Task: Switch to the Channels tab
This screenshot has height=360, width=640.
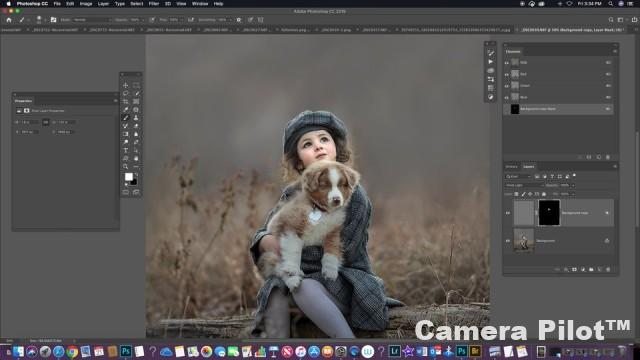Action: pyautogui.click(x=513, y=51)
